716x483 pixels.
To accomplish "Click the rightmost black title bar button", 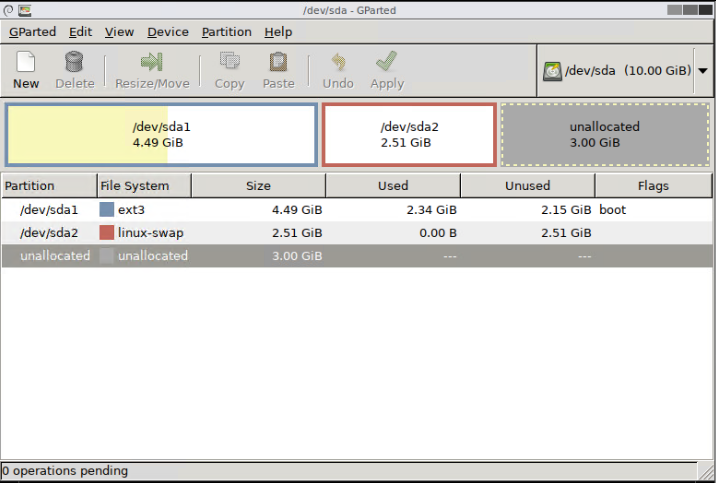I will coord(705,10).
